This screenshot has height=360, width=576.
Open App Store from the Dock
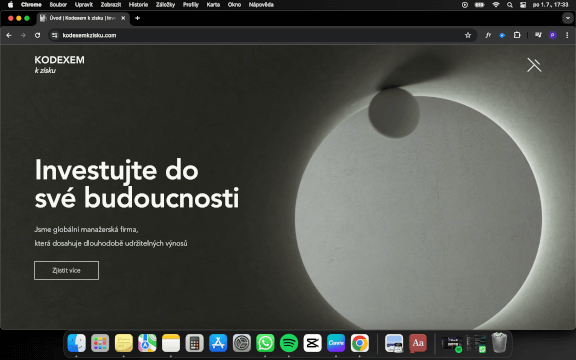click(x=218, y=343)
